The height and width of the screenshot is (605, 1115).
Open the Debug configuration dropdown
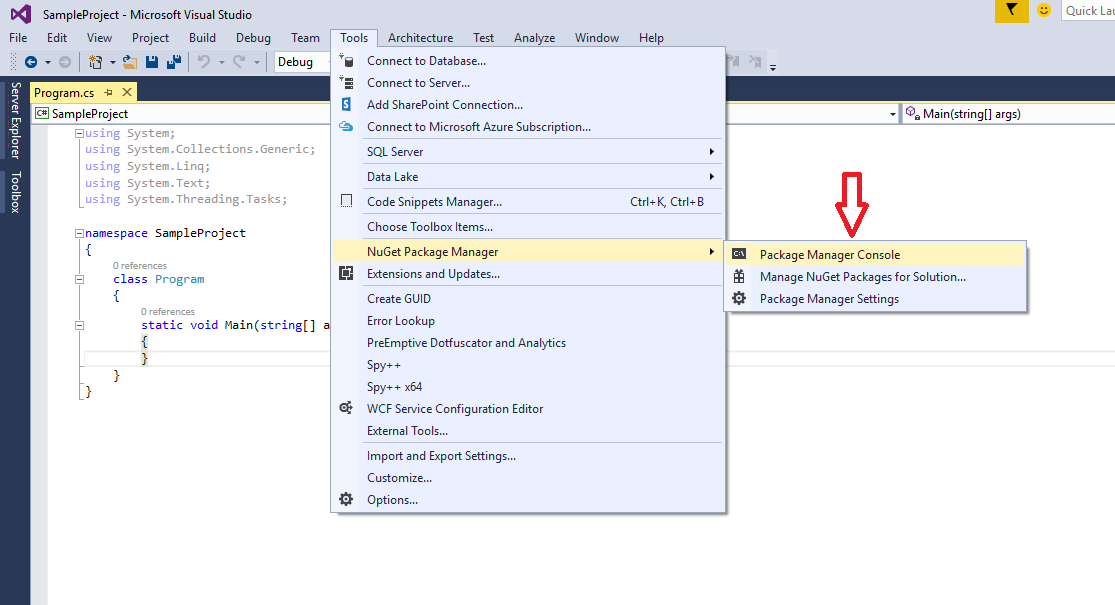coord(303,62)
